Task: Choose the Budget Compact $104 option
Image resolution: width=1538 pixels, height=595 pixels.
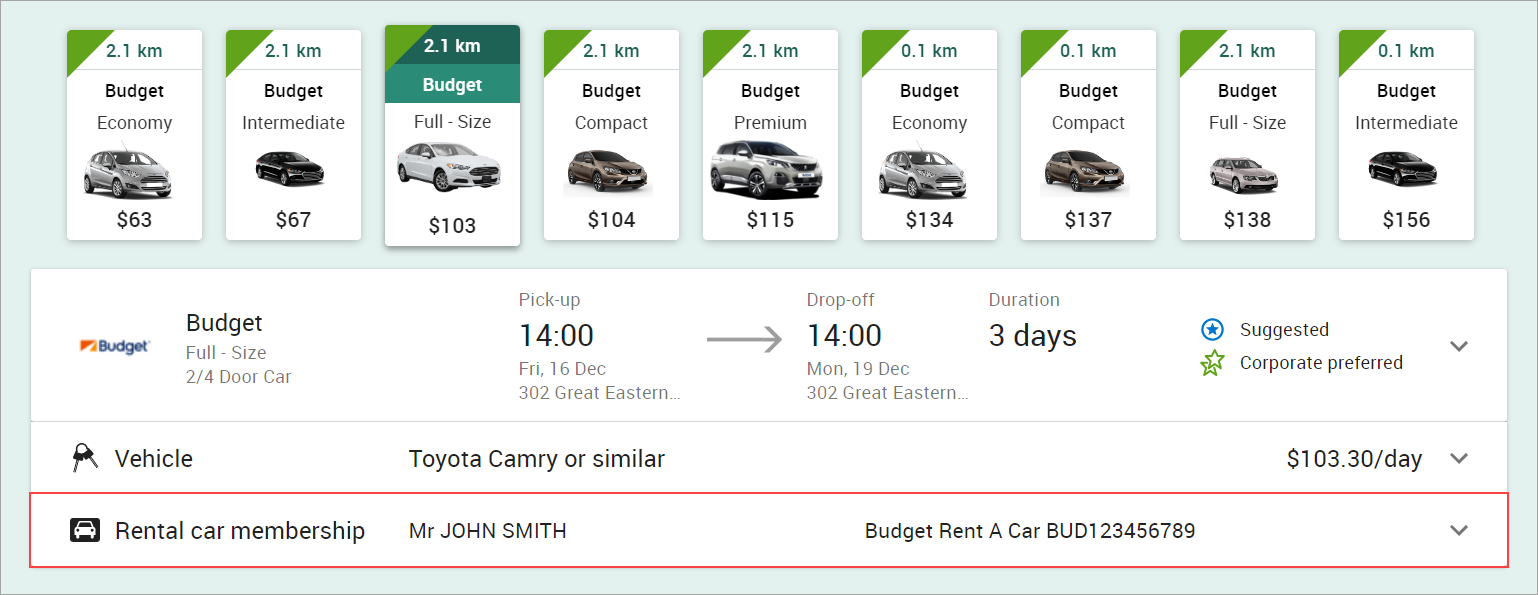Action: pos(611,135)
